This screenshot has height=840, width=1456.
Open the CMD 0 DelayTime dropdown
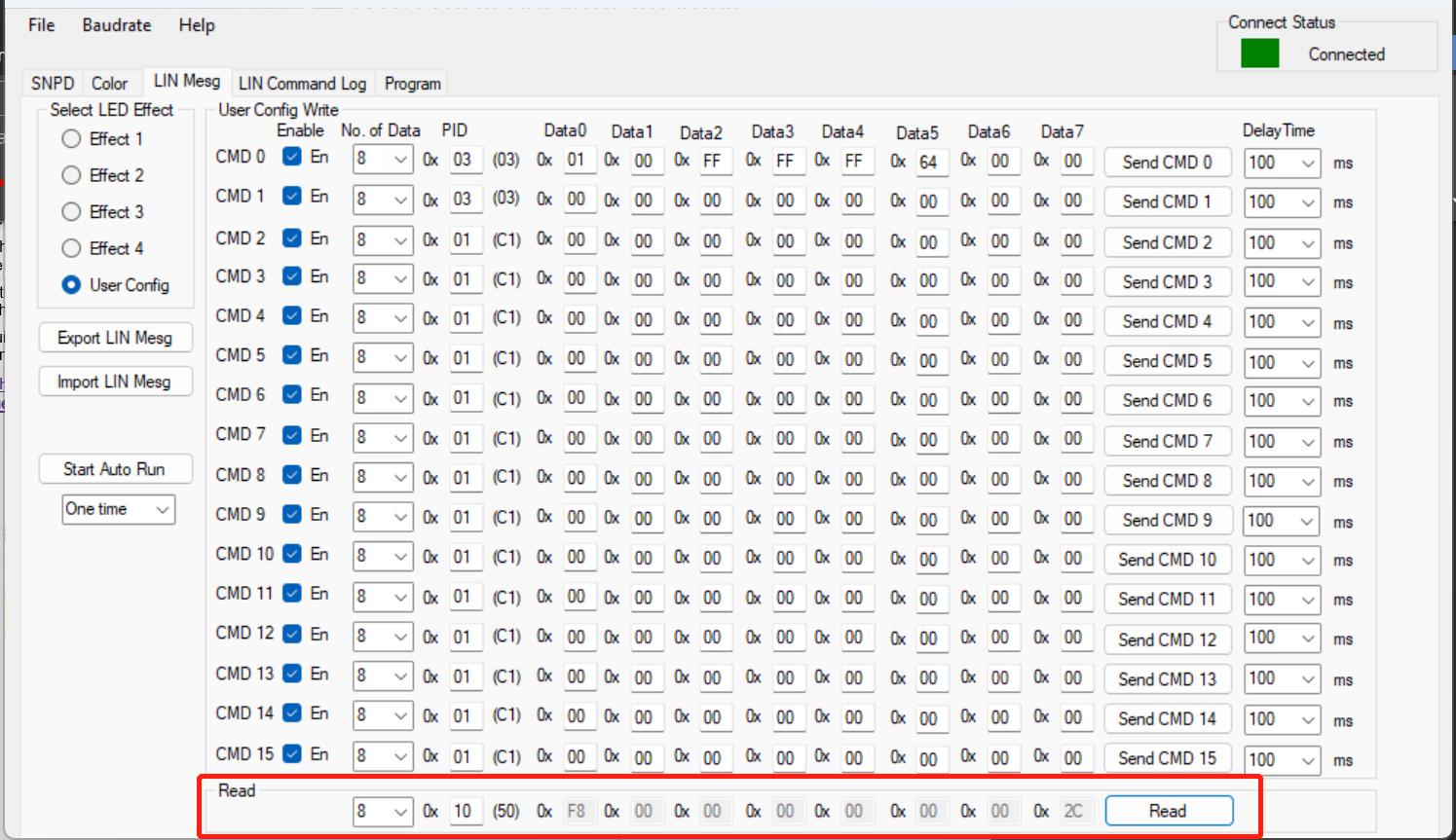tap(1308, 164)
